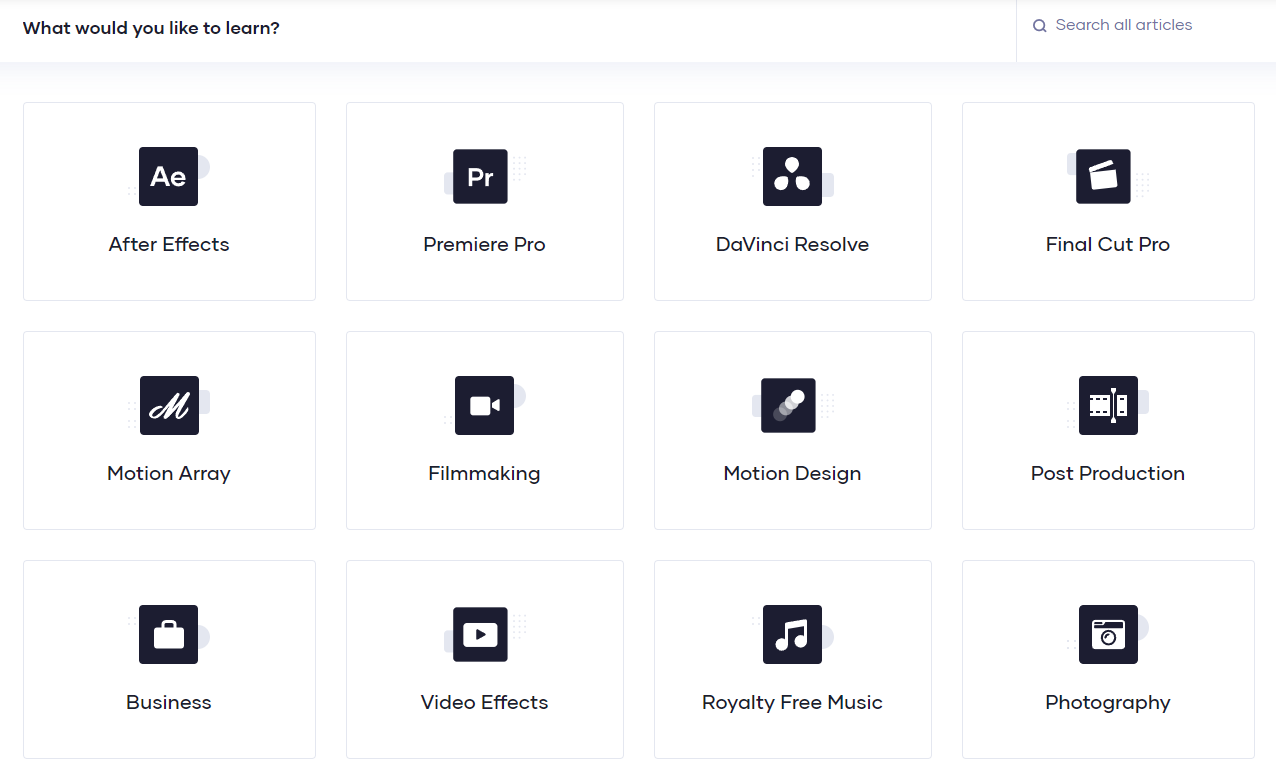Open the Filmmaking category link
Viewport: 1276px width, 772px height.
pos(485,430)
